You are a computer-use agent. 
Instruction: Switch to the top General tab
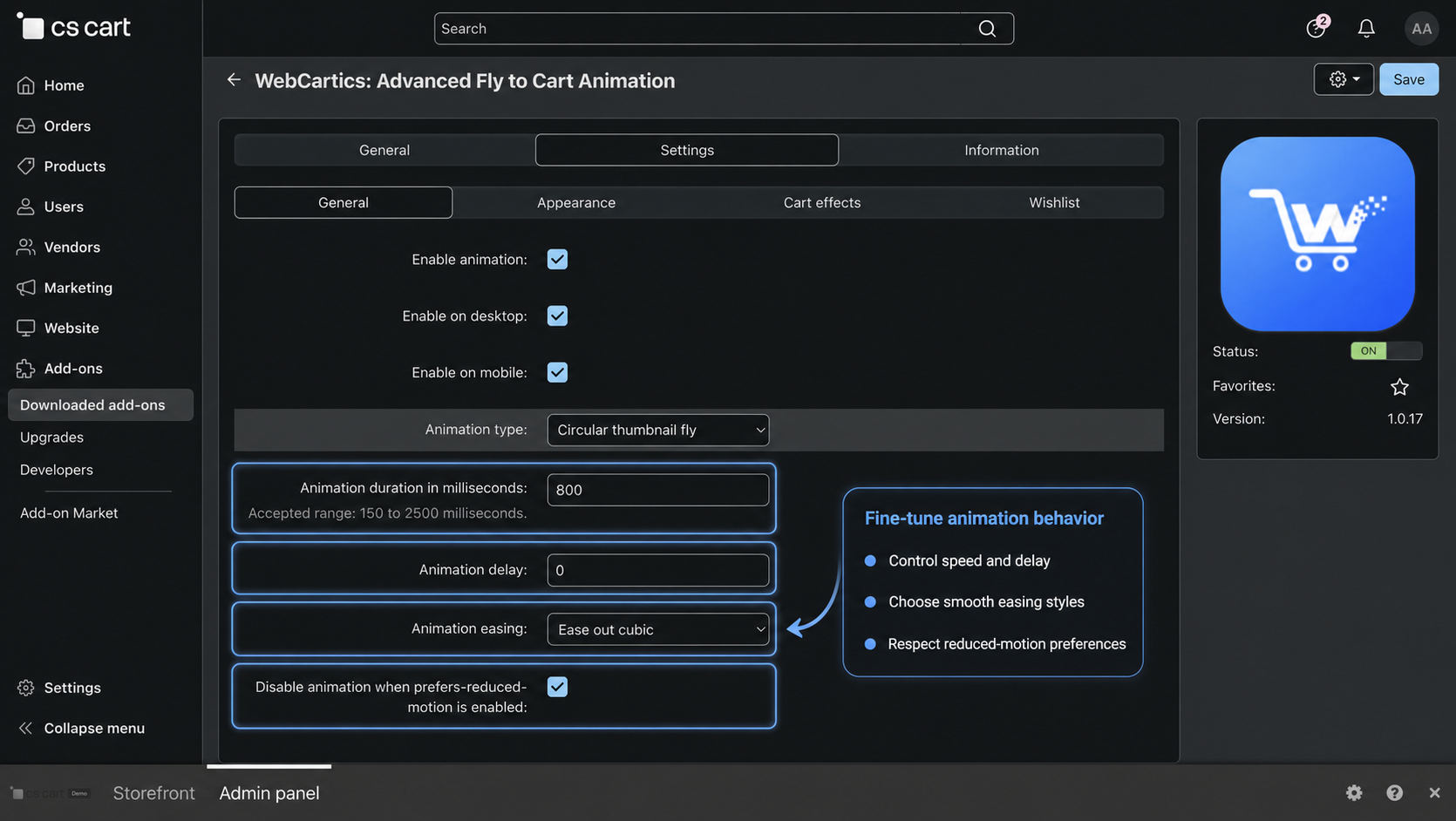point(384,150)
